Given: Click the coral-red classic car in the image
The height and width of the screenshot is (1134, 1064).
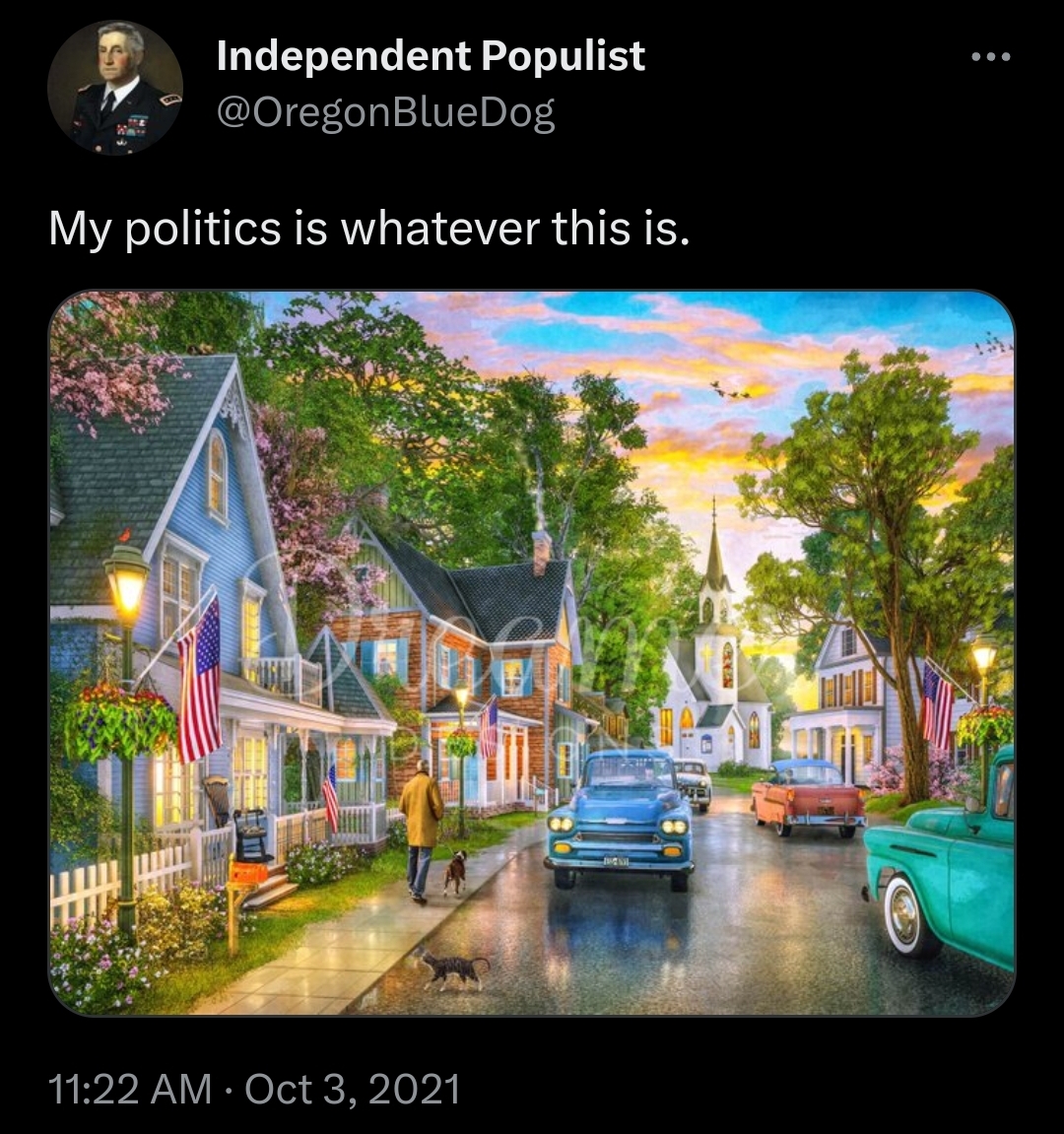Looking at the screenshot, I should coord(808,798).
